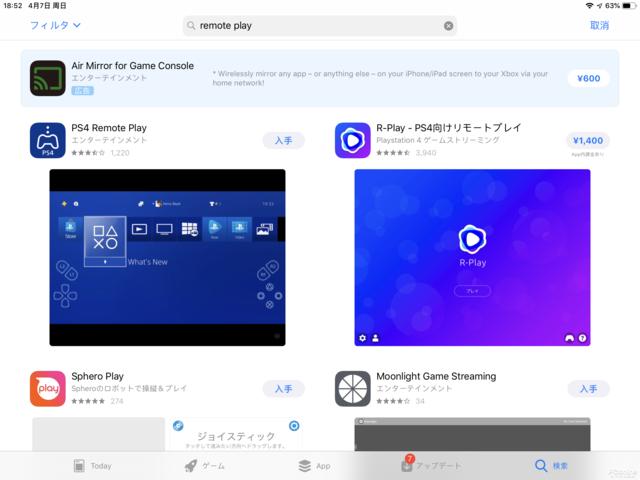This screenshot has height=480, width=640.
Task: Get the Moonlight Game Streaming app
Action: [588, 389]
